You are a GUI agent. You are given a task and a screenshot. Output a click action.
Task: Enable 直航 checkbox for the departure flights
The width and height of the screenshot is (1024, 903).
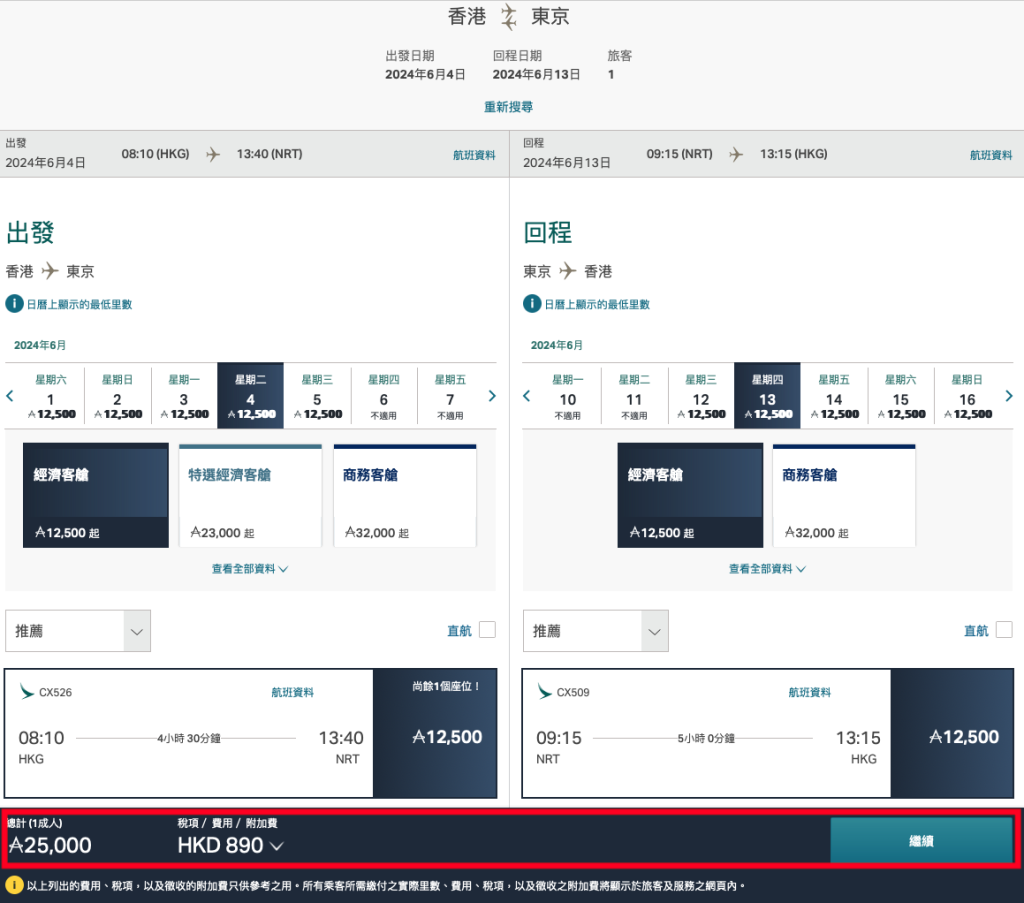point(487,629)
